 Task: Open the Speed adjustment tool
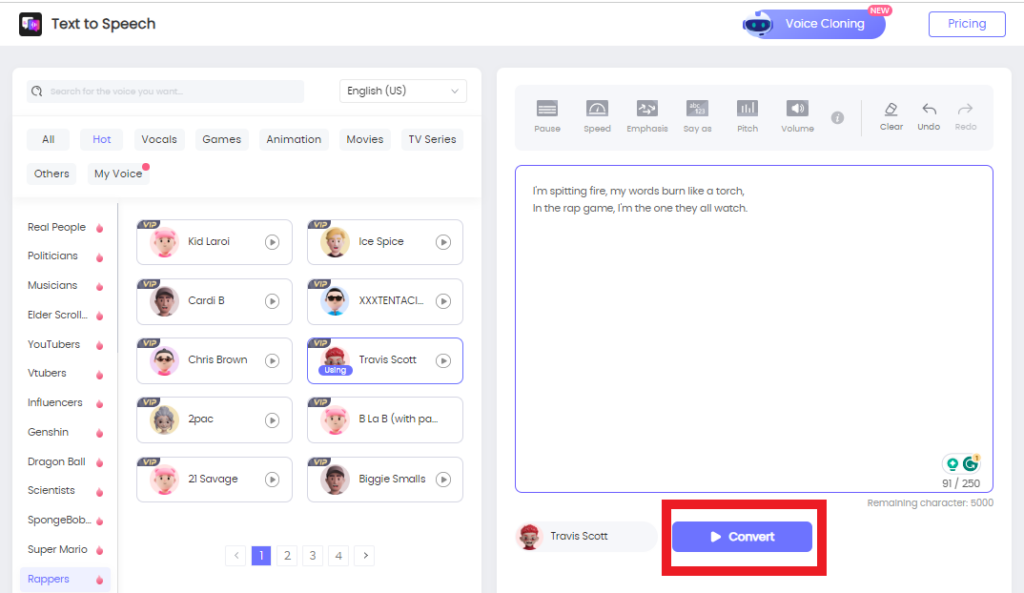click(597, 115)
